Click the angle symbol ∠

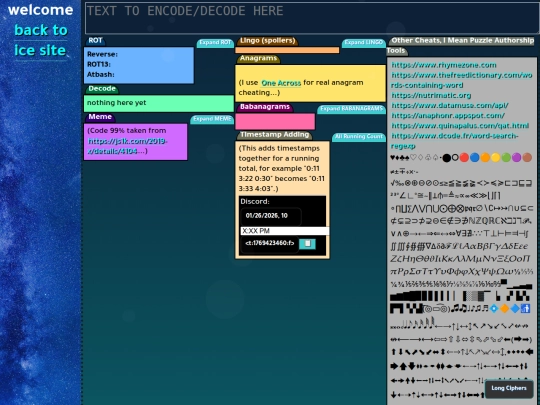[403, 195]
